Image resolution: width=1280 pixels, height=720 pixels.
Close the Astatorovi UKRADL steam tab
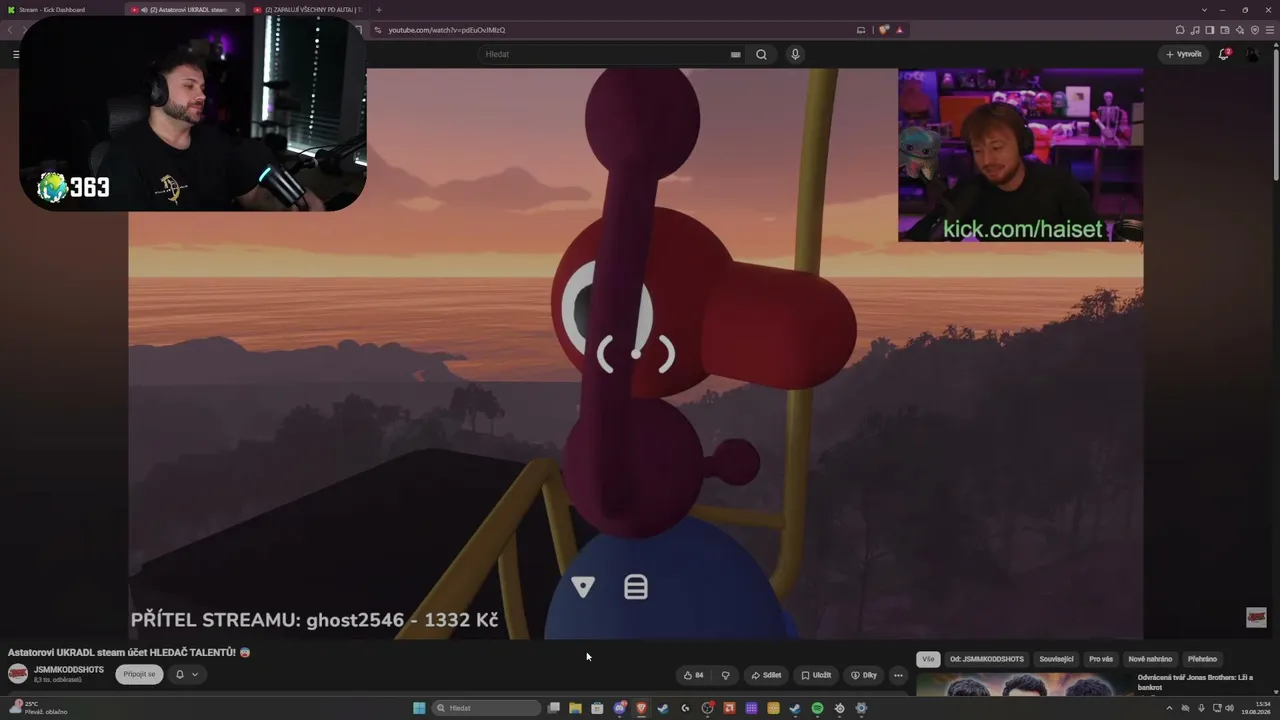tap(237, 10)
